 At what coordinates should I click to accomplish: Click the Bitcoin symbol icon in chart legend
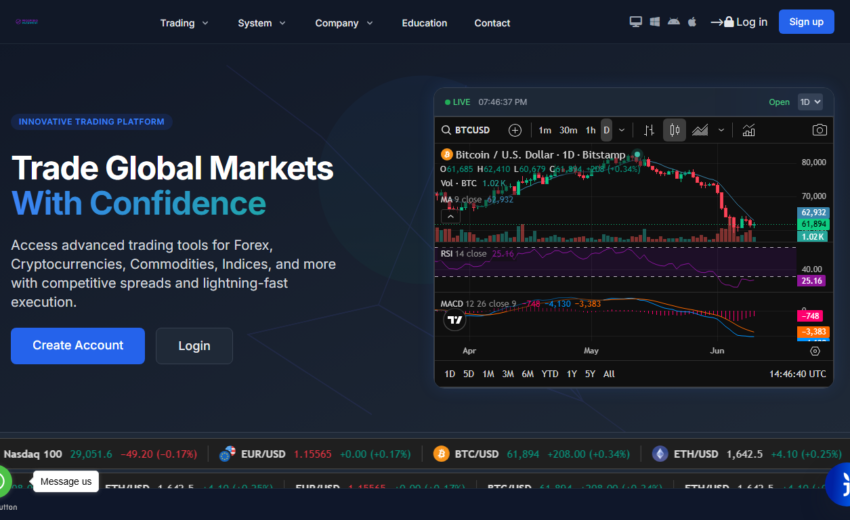447,155
